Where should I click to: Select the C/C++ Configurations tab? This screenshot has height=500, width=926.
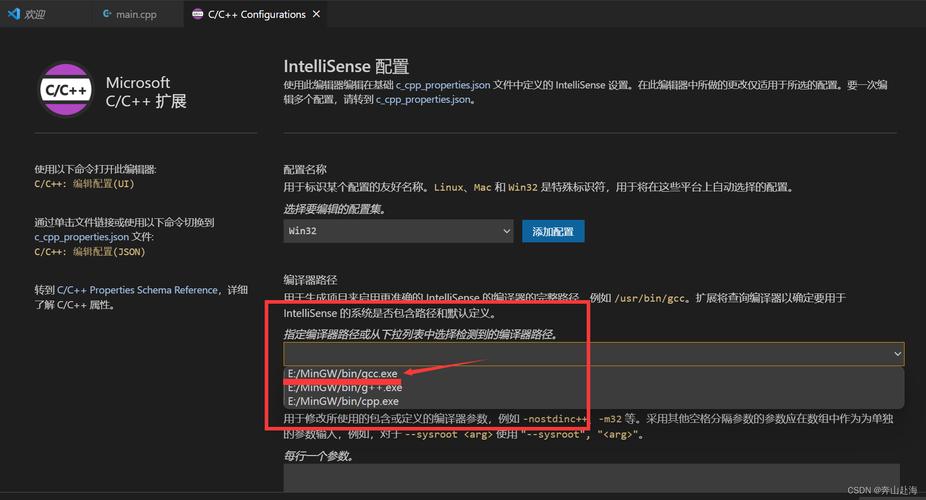click(256, 14)
